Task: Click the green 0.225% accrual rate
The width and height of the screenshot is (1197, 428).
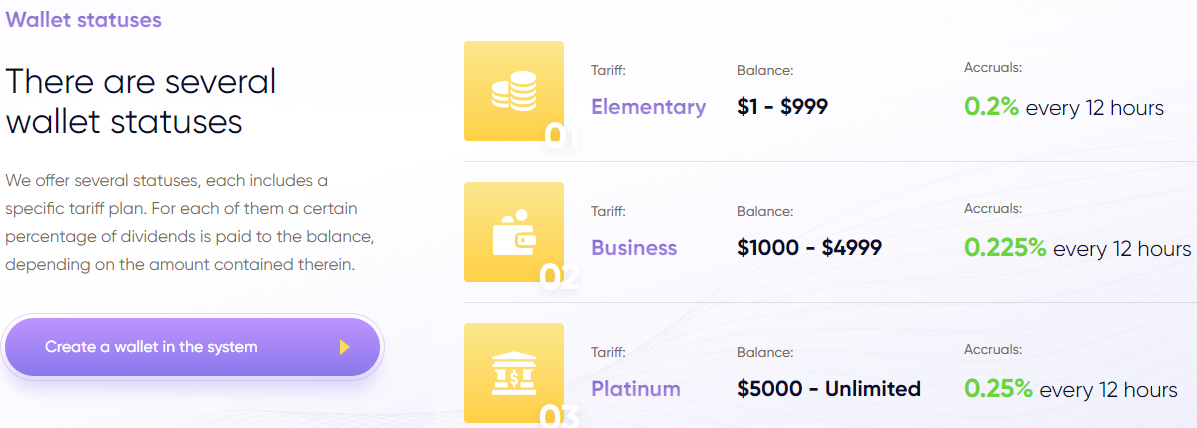Action: [x=1005, y=248]
